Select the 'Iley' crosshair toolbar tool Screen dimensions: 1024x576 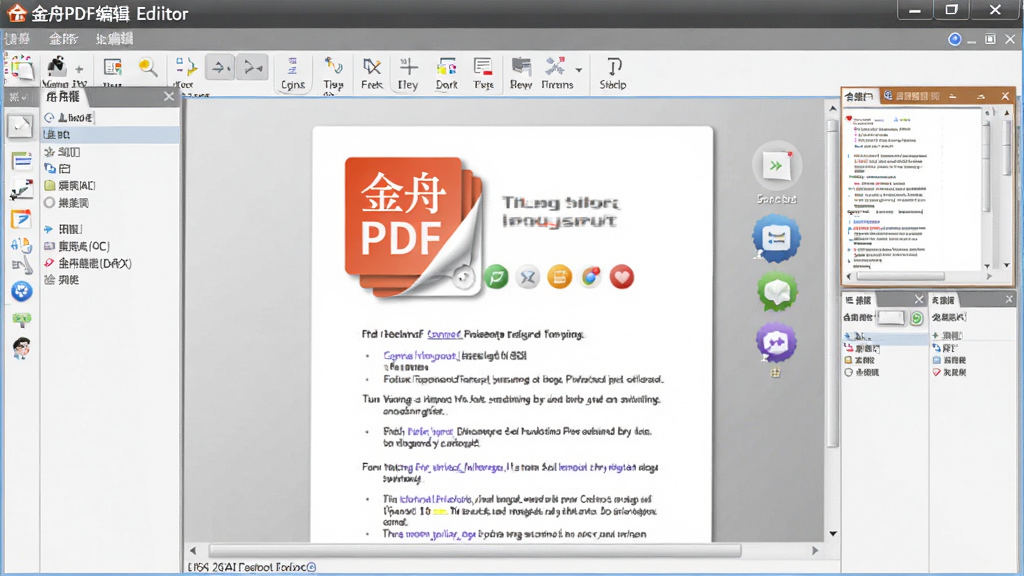pyautogui.click(x=408, y=73)
